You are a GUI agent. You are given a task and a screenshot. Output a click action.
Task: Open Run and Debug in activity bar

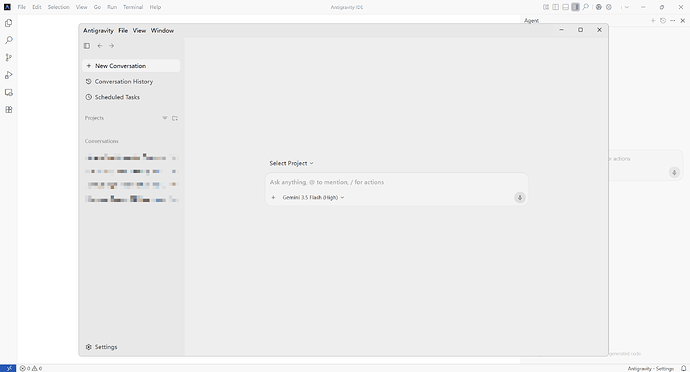coord(8,75)
